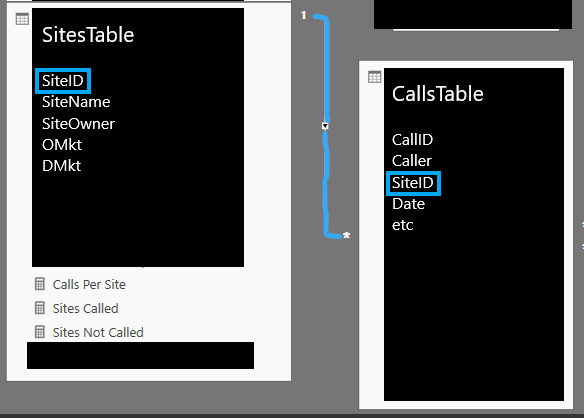The image size is (584, 418).
Task: Click the CallsTable table icon
Action: (x=374, y=77)
